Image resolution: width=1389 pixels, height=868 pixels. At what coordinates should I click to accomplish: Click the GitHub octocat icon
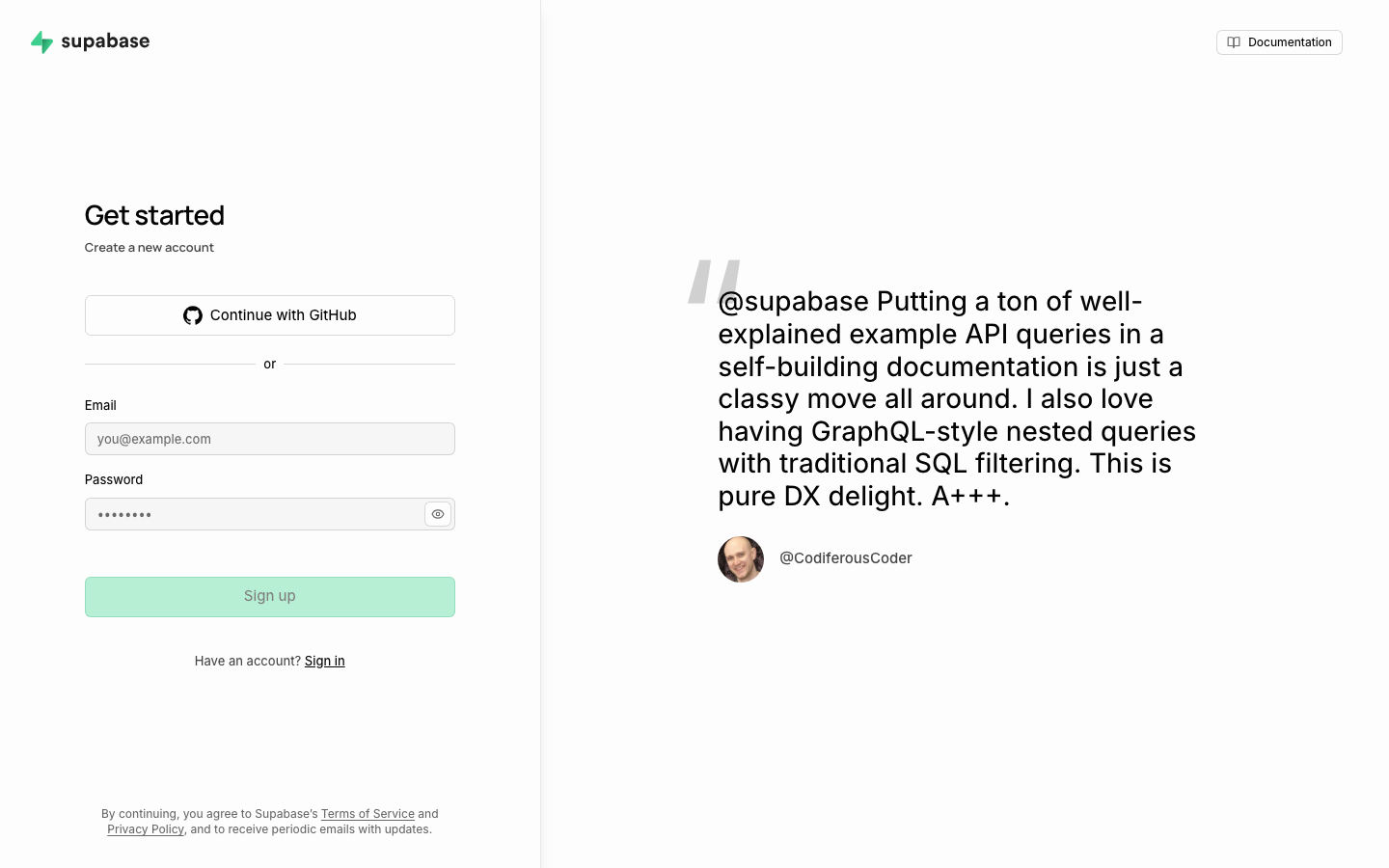(x=193, y=315)
